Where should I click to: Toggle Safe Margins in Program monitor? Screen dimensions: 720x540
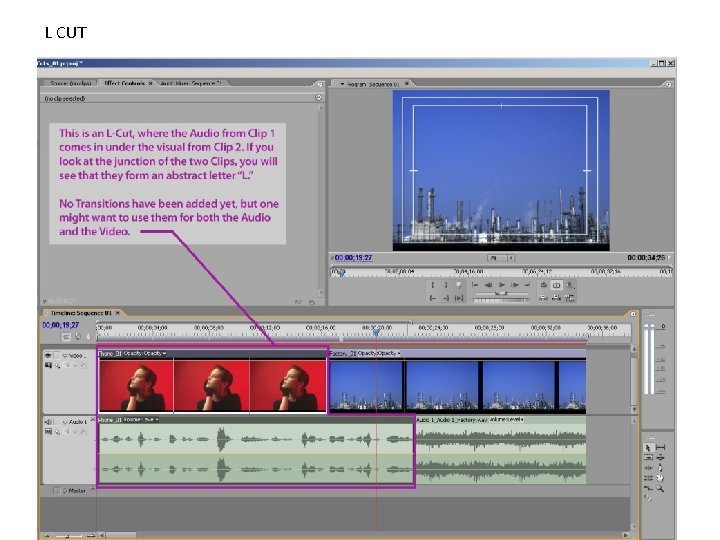point(557,285)
